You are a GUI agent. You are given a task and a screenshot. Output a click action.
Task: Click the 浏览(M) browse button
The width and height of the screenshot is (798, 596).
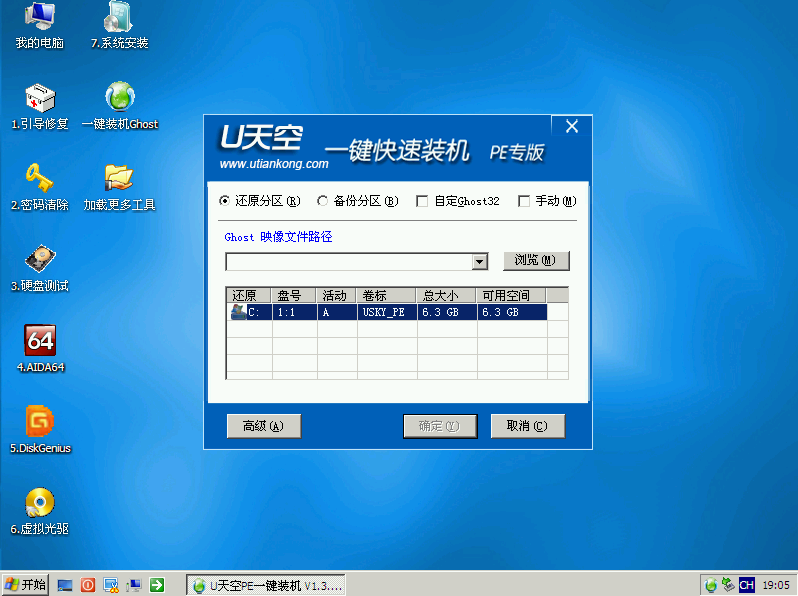[536, 261]
